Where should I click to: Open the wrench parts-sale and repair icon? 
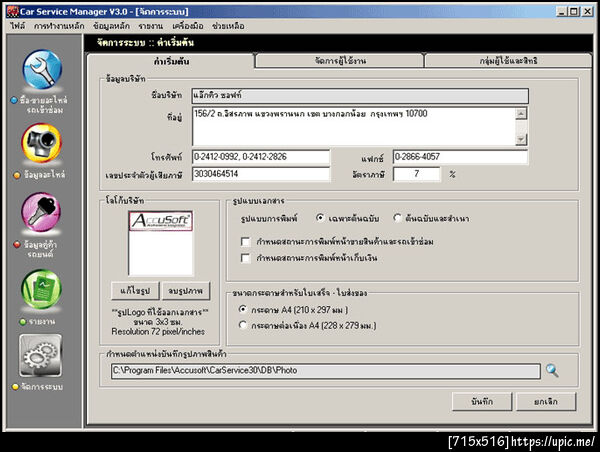pos(42,70)
